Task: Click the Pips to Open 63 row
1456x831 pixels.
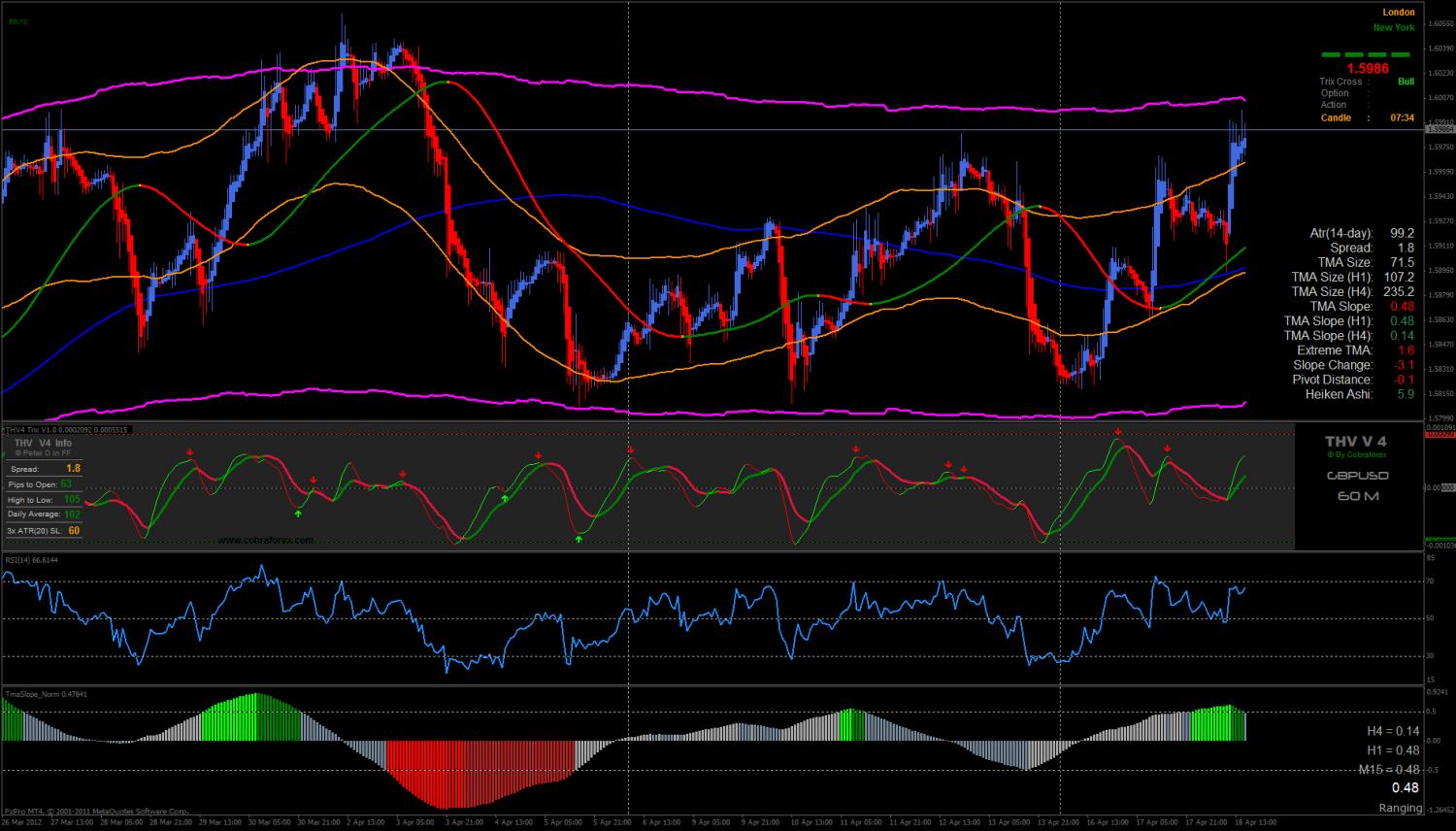Action: [x=44, y=483]
